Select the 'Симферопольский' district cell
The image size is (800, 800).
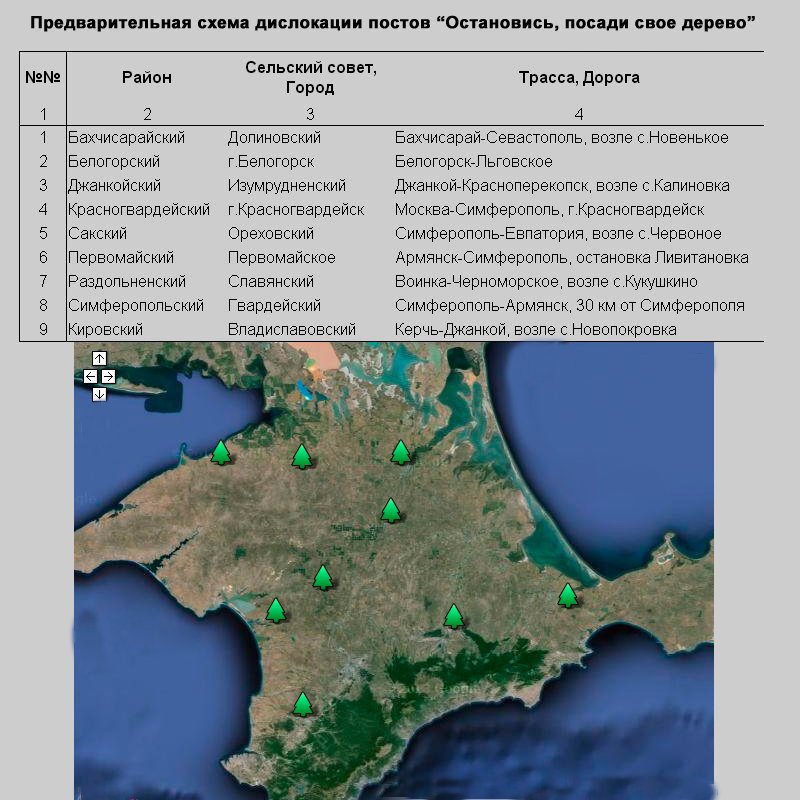[x=136, y=305]
